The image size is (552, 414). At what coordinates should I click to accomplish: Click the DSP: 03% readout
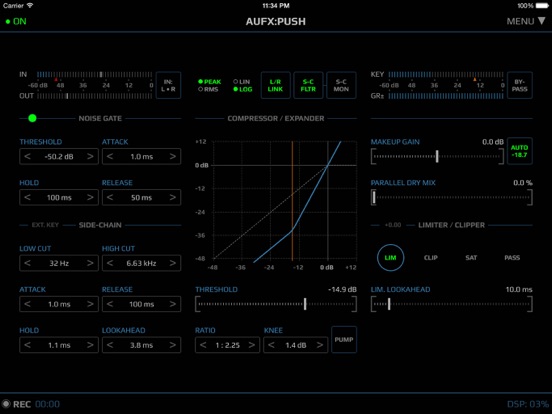pos(527,404)
